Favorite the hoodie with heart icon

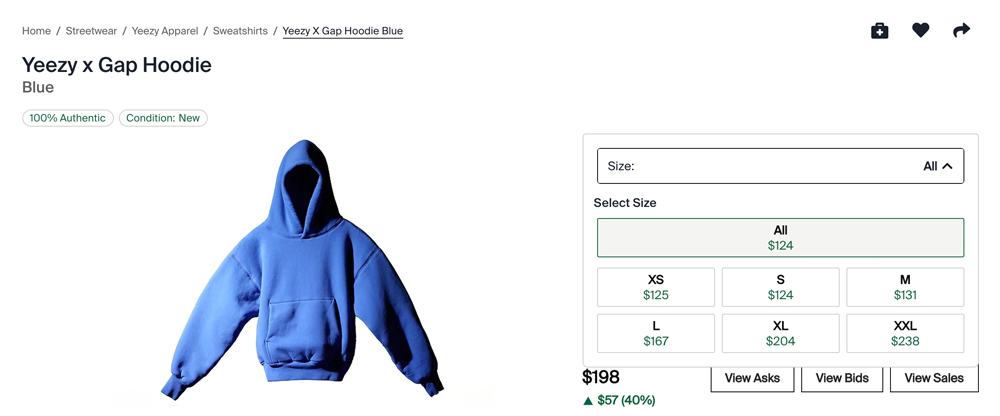pyautogui.click(x=921, y=31)
